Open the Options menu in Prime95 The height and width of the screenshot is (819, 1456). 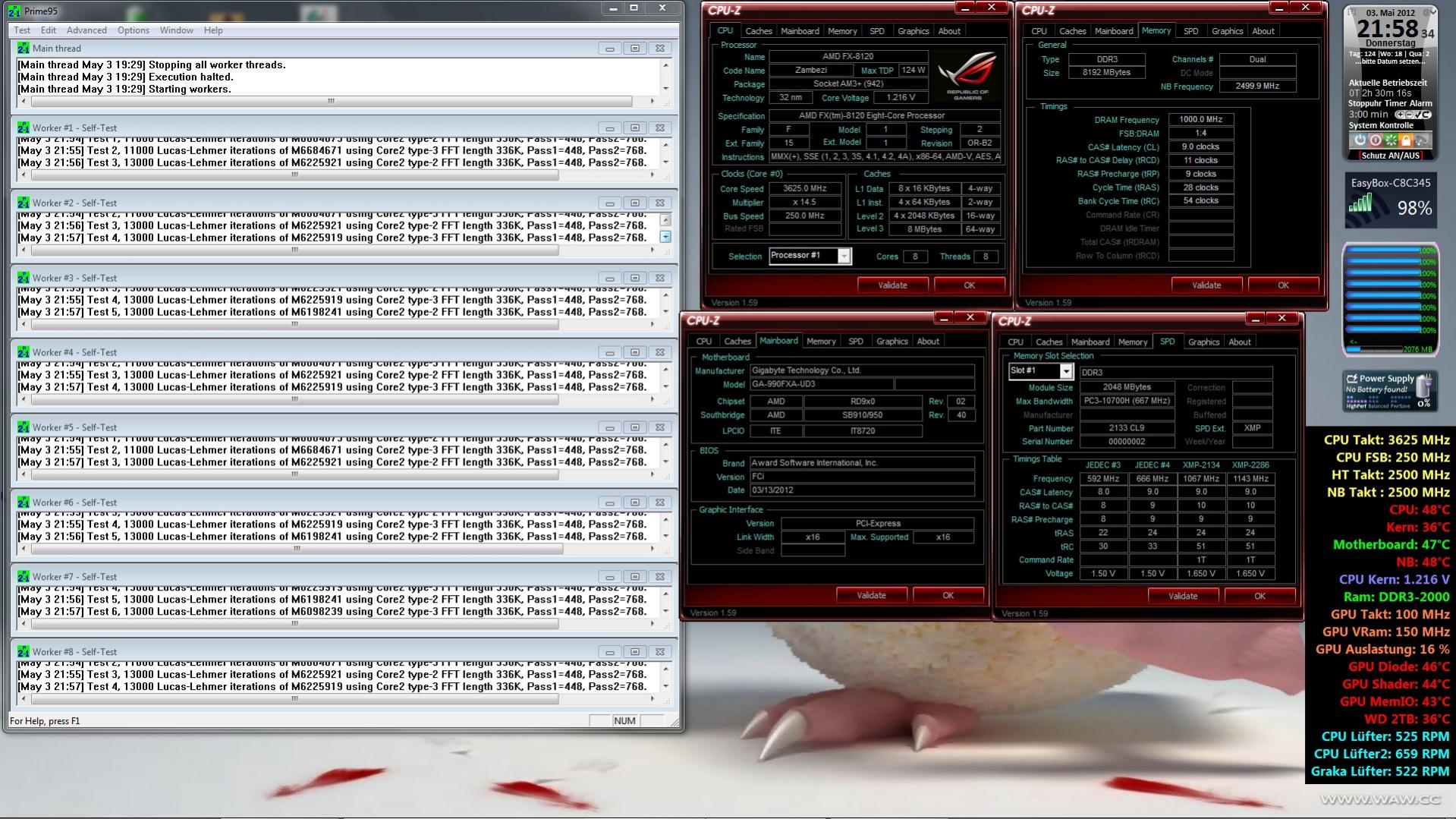134,30
